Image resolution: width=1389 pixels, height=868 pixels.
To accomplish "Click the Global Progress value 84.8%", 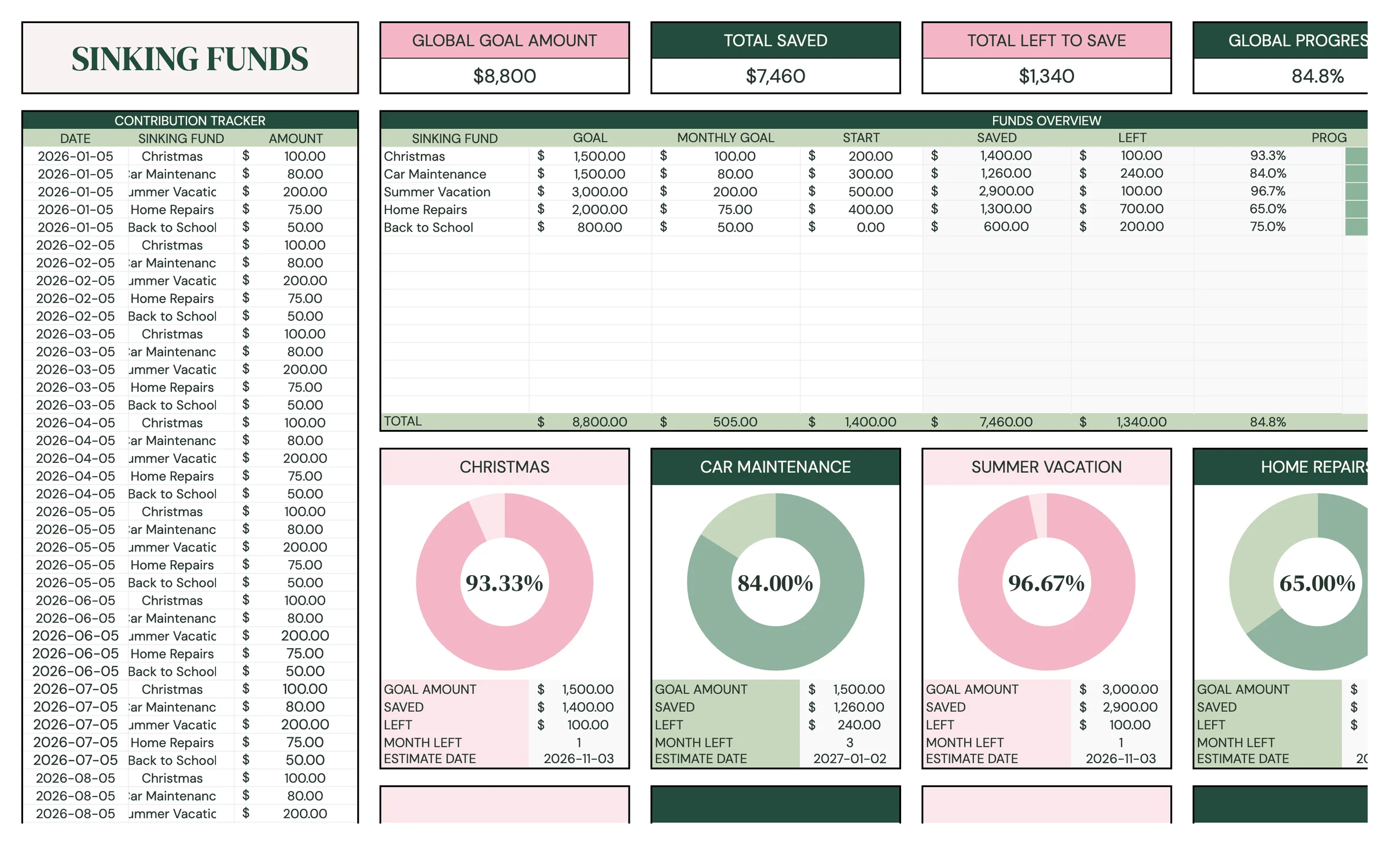I will [x=1317, y=76].
